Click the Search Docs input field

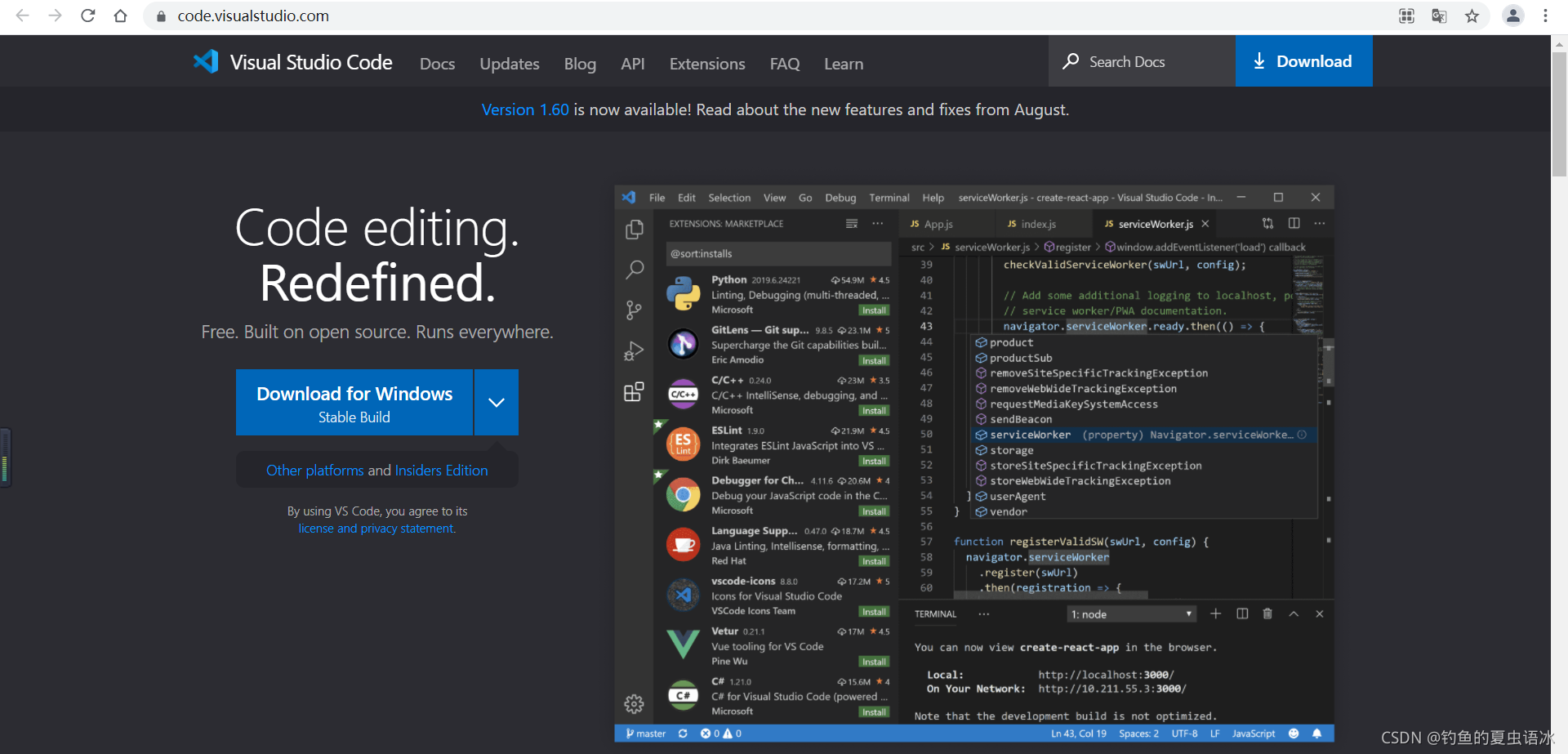coord(1142,60)
